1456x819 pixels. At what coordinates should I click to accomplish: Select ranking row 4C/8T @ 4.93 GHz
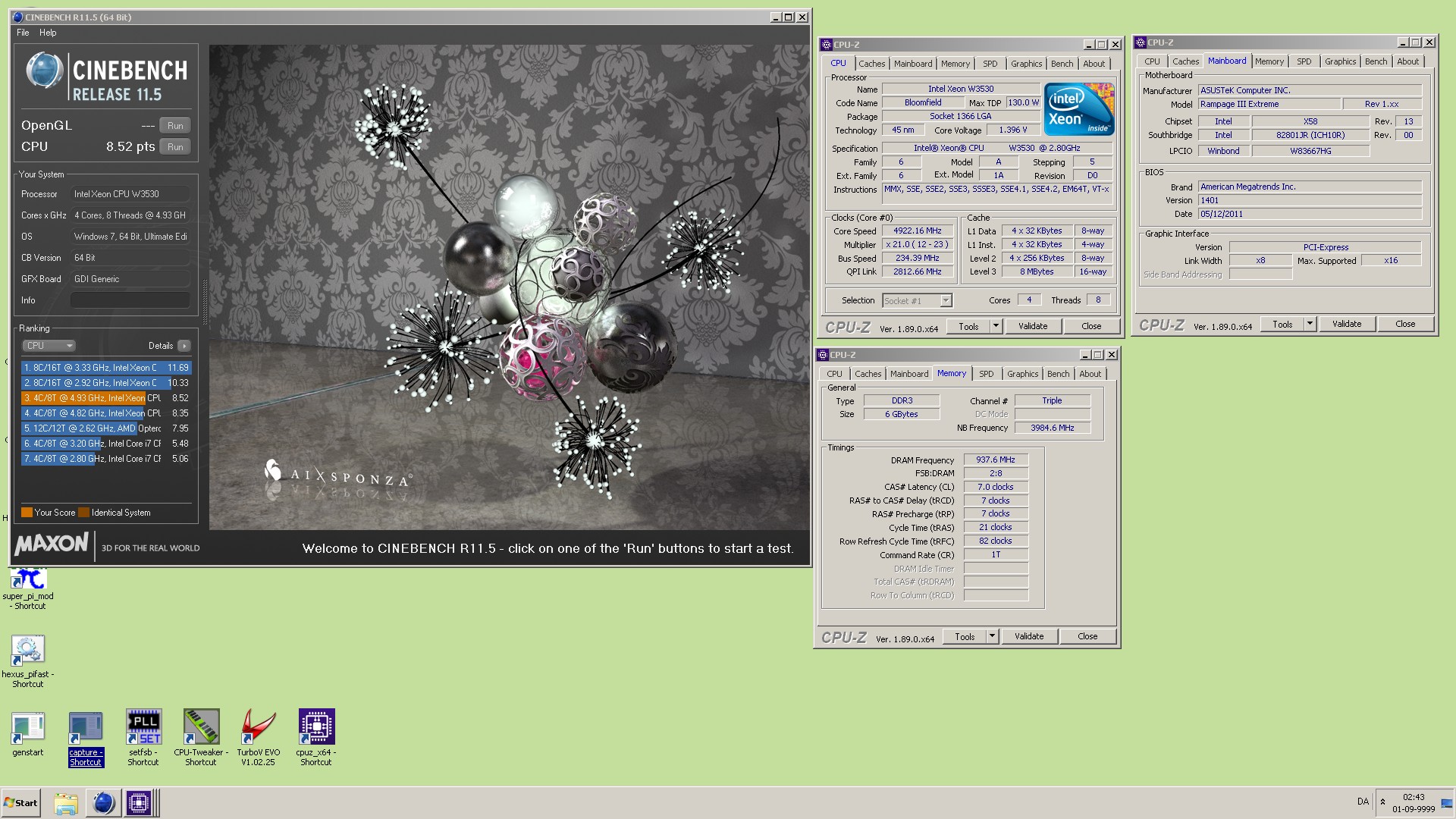(x=106, y=398)
